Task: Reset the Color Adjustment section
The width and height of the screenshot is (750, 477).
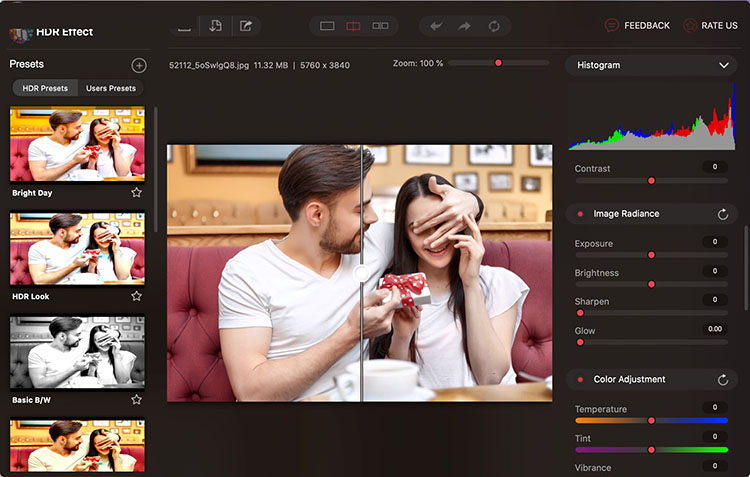Action: click(723, 379)
